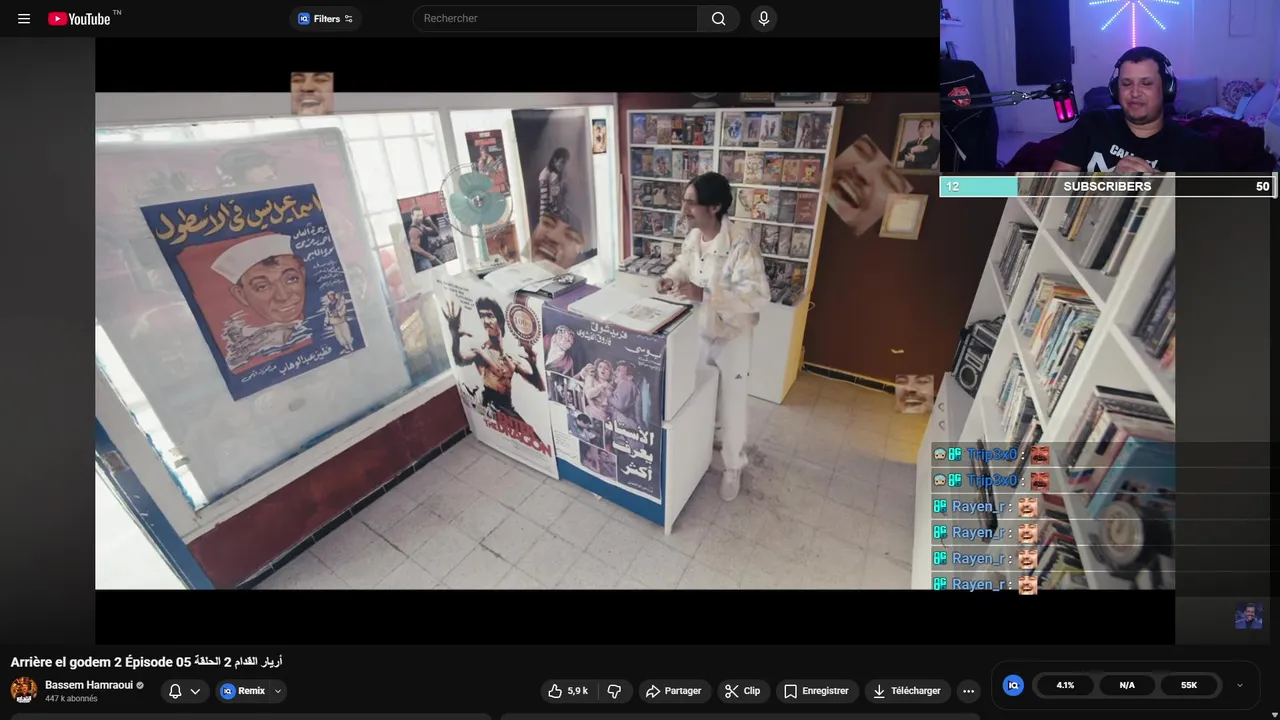Click the 4.1% stat pill

pos(1065,685)
